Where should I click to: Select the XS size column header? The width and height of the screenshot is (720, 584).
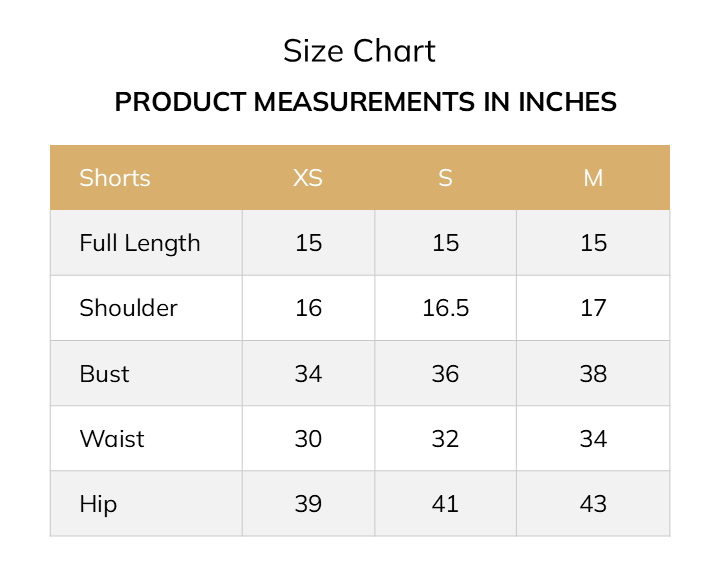308,178
